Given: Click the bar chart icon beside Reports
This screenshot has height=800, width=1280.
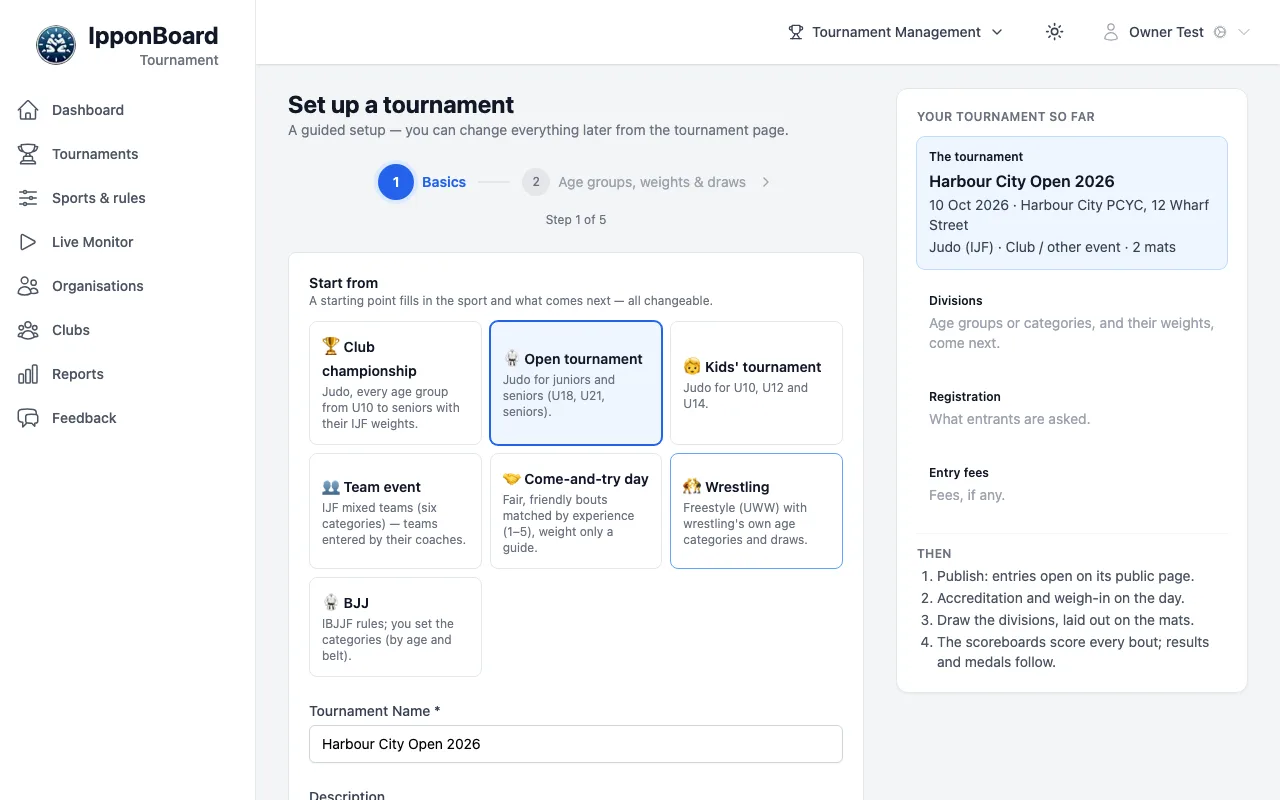Looking at the screenshot, I should click(28, 374).
